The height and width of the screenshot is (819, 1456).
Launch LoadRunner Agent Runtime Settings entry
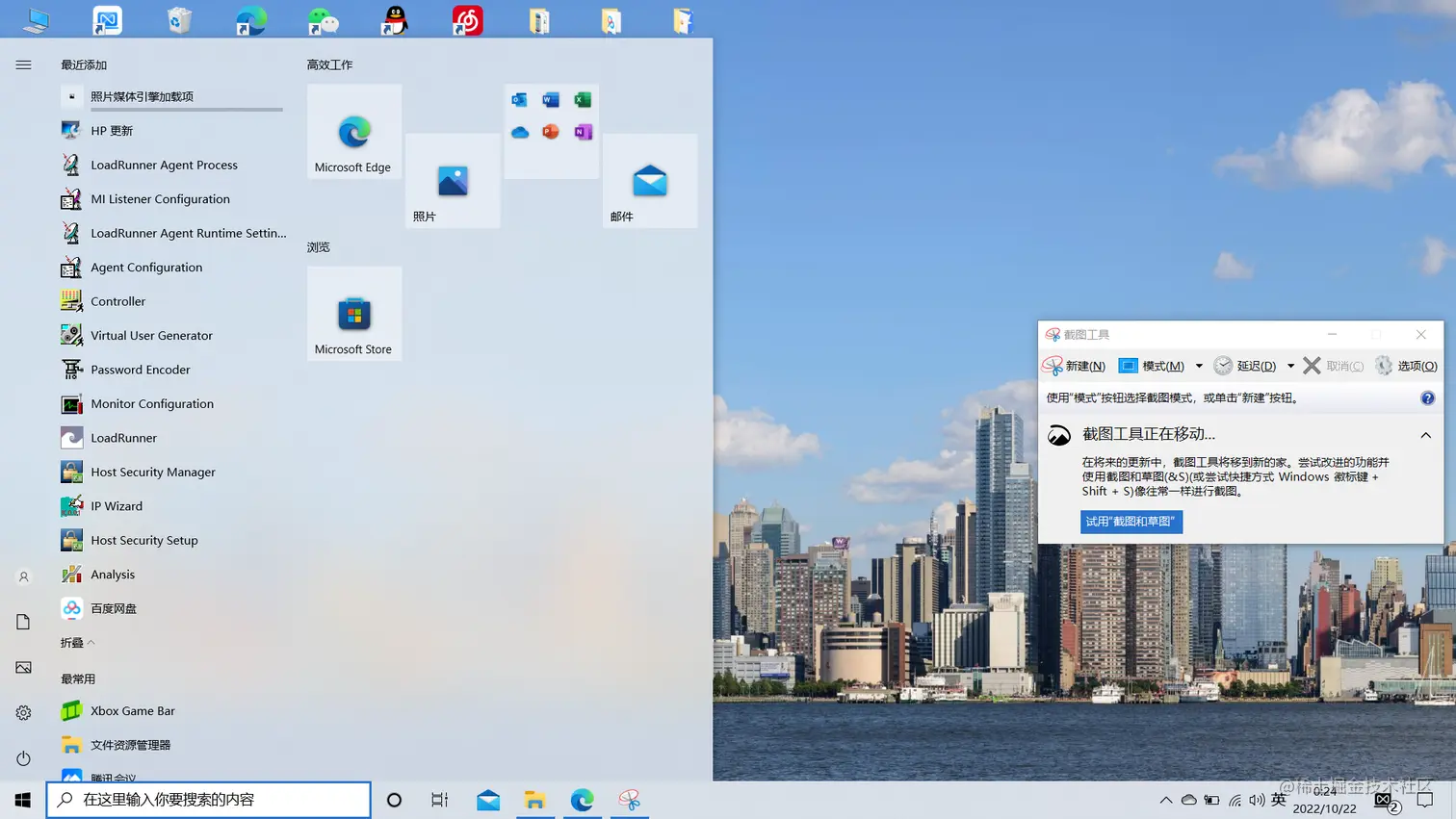coord(171,233)
